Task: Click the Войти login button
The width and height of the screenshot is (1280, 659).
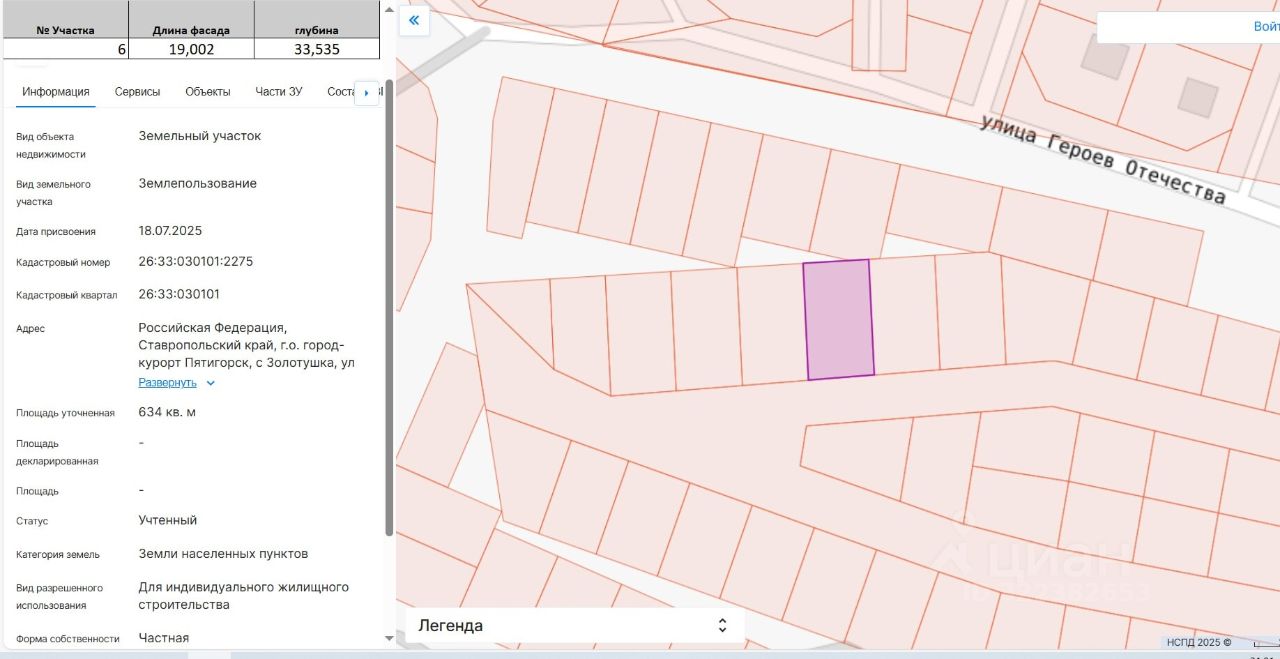Action: 1265,27
